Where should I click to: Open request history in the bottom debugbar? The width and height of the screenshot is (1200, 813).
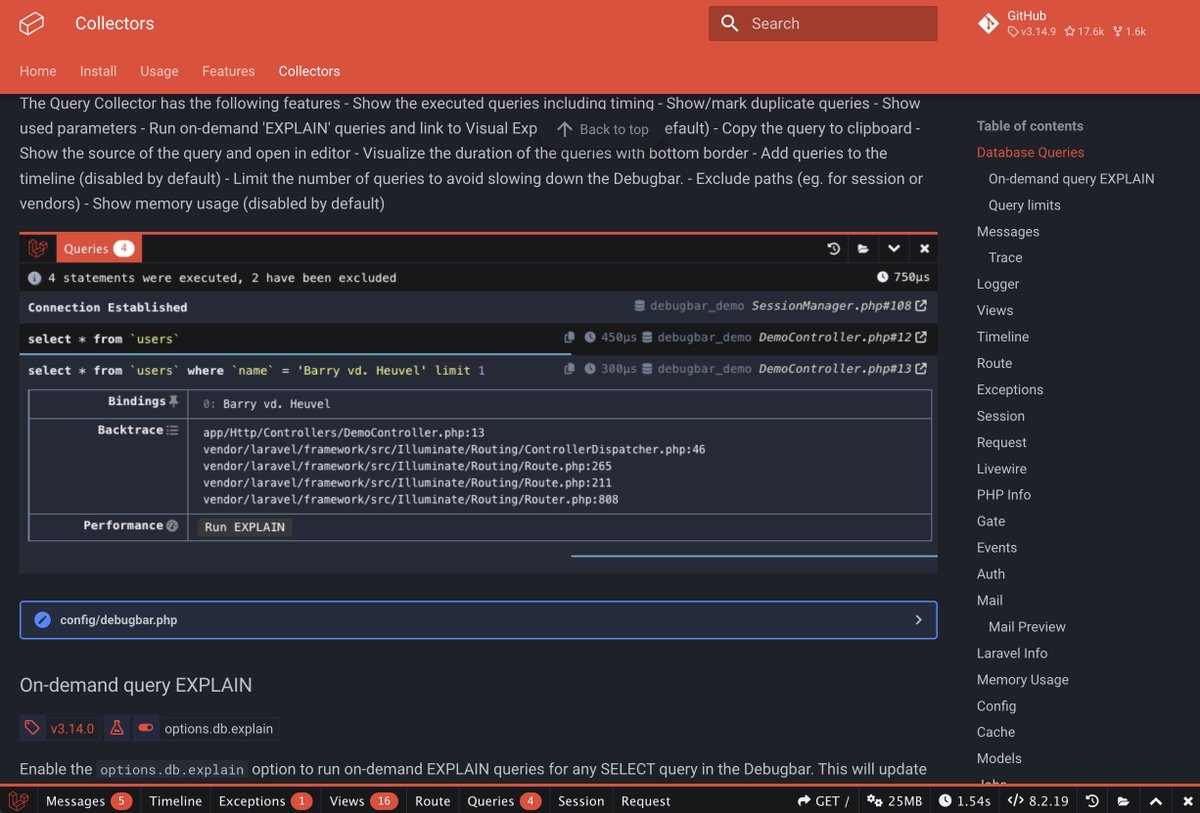coord(1093,801)
